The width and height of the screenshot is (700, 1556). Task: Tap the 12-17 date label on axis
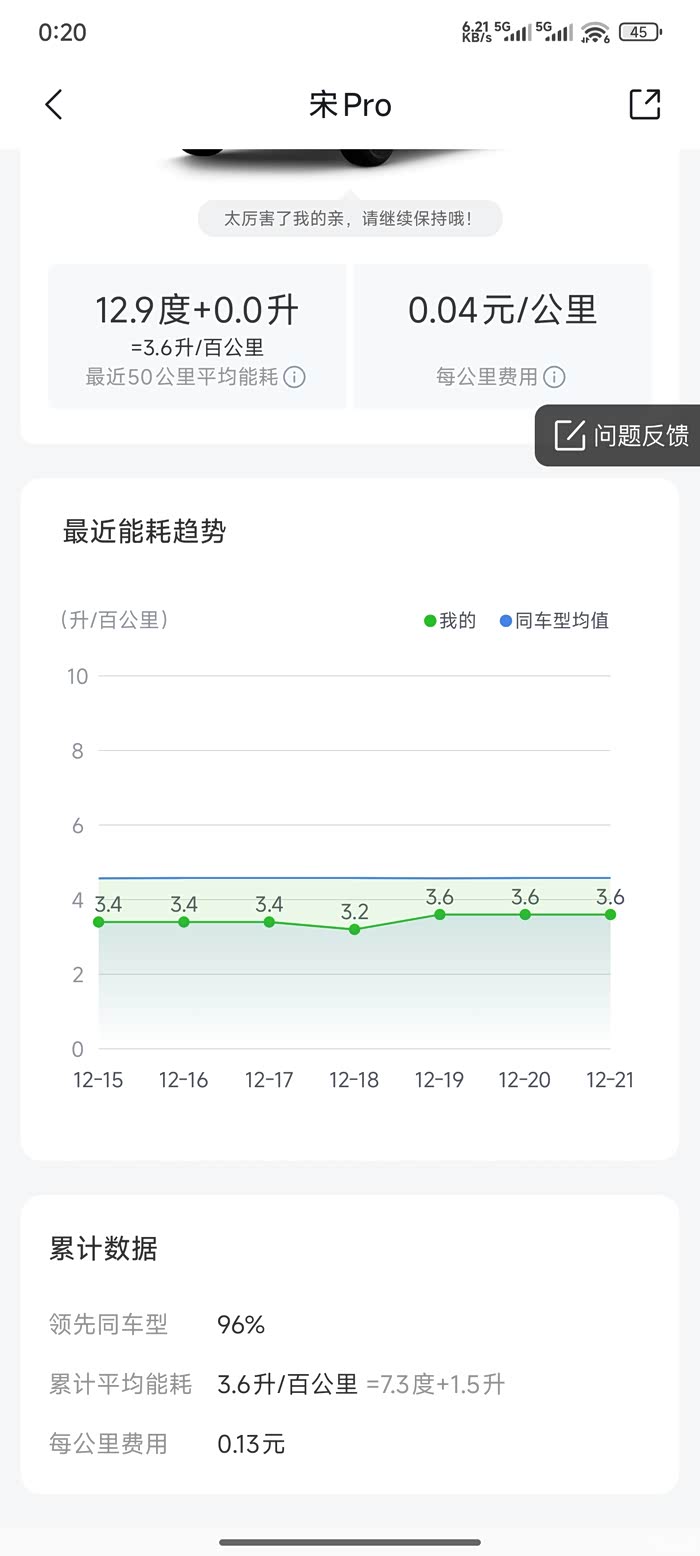point(269,1080)
